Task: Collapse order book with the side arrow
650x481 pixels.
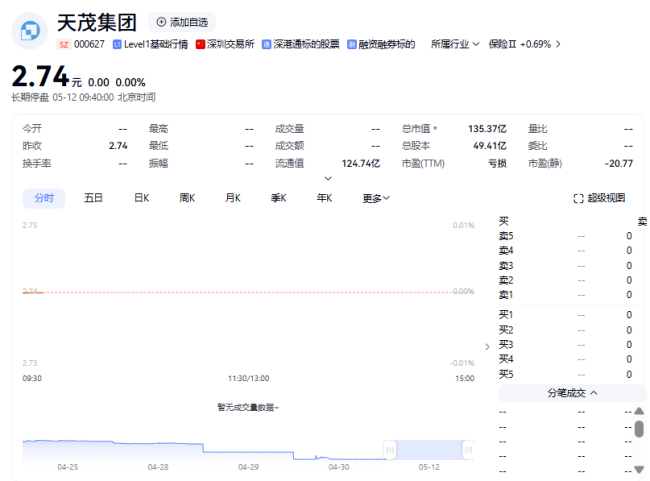Action: pyautogui.click(x=487, y=346)
